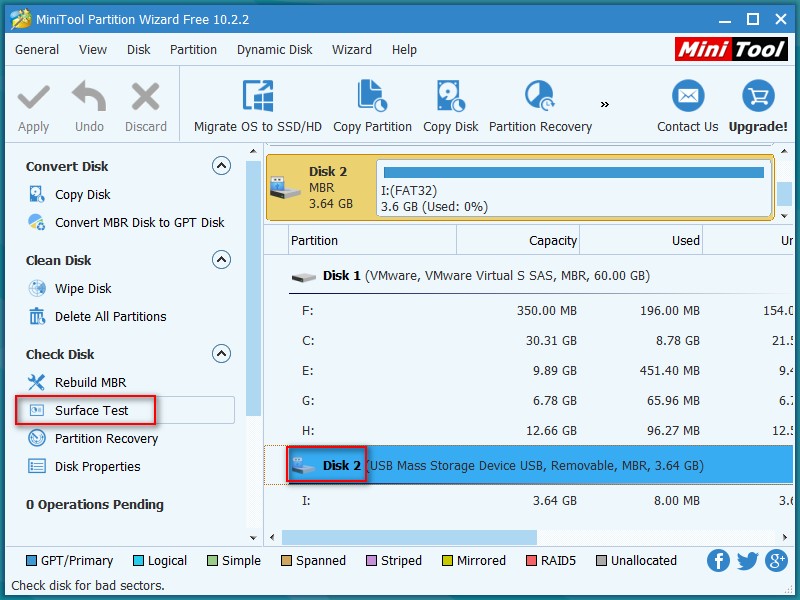Open the Partition menu
800x600 pixels.
click(x=193, y=49)
